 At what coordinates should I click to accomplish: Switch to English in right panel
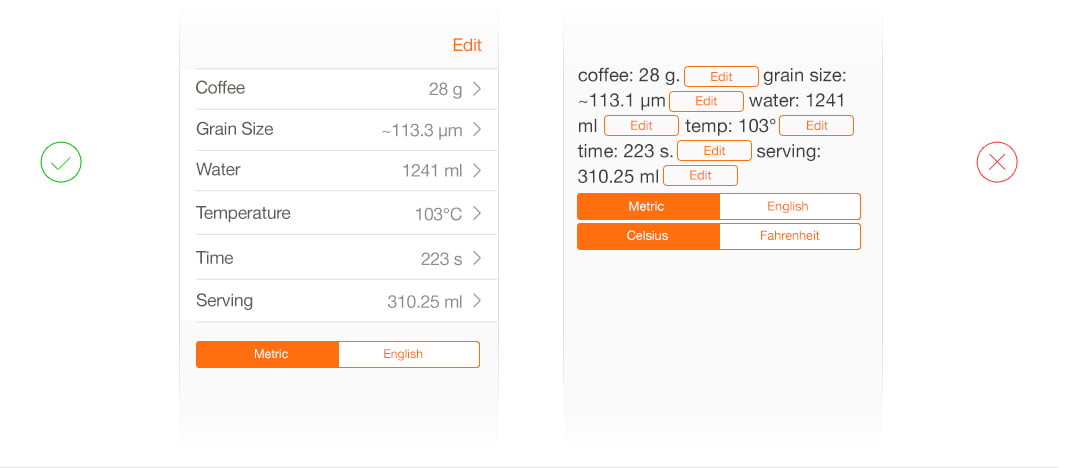point(789,206)
